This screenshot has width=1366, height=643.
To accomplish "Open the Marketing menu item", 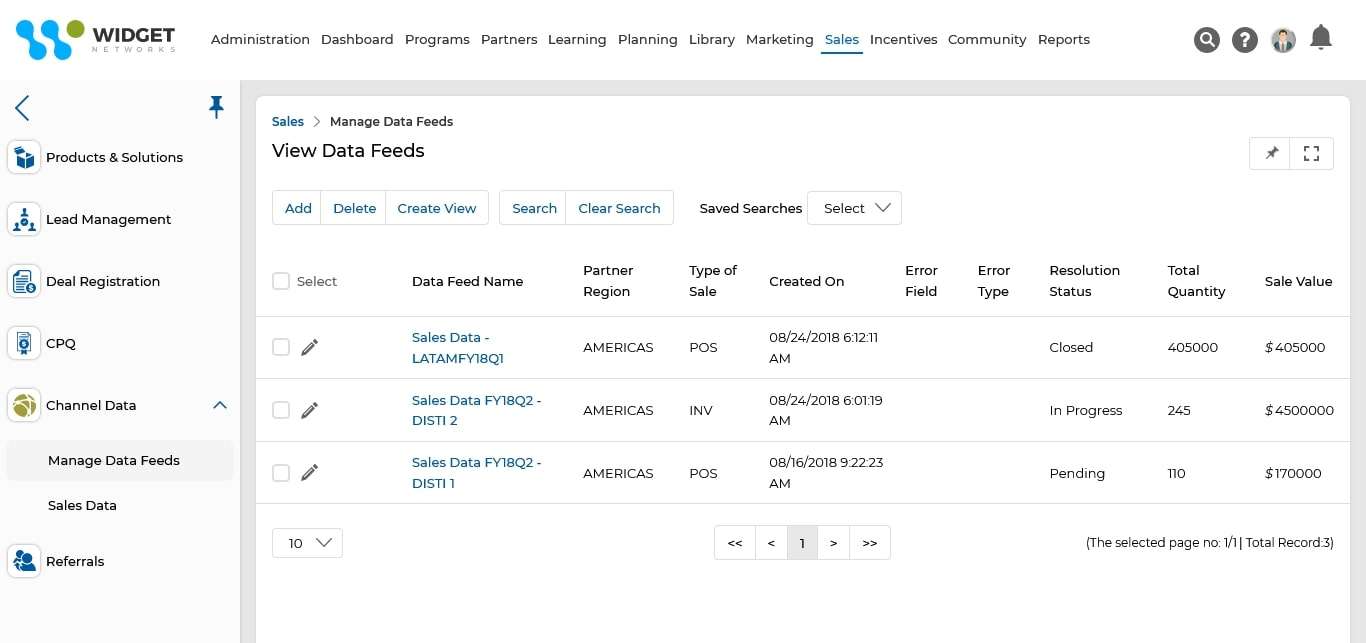I will 779,40.
